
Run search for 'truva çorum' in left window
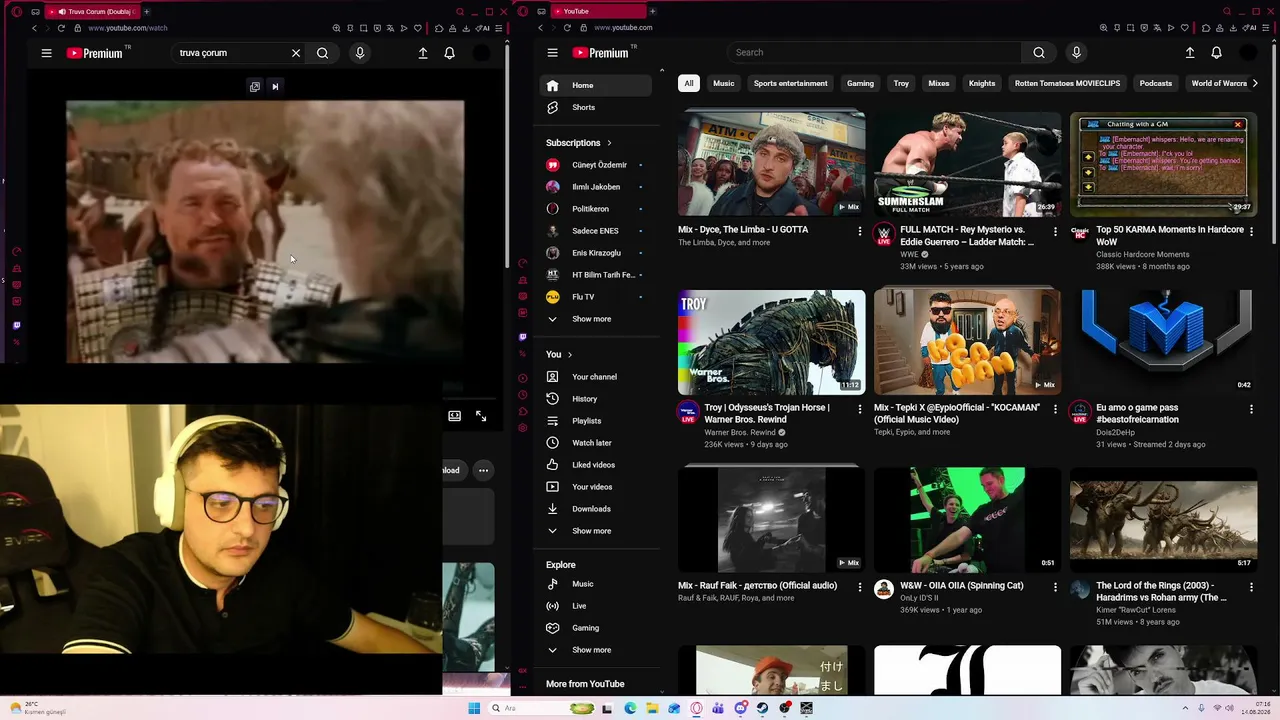322,53
